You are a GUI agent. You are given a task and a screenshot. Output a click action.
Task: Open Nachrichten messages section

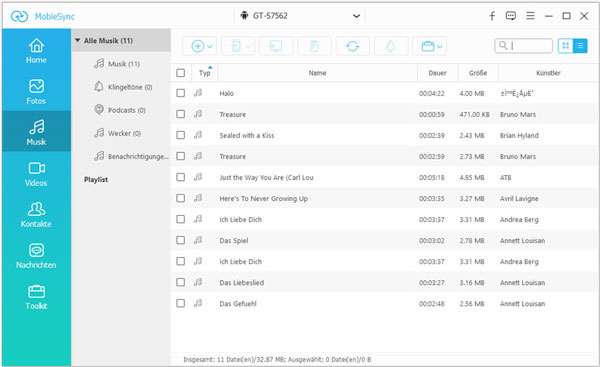tap(36, 256)
